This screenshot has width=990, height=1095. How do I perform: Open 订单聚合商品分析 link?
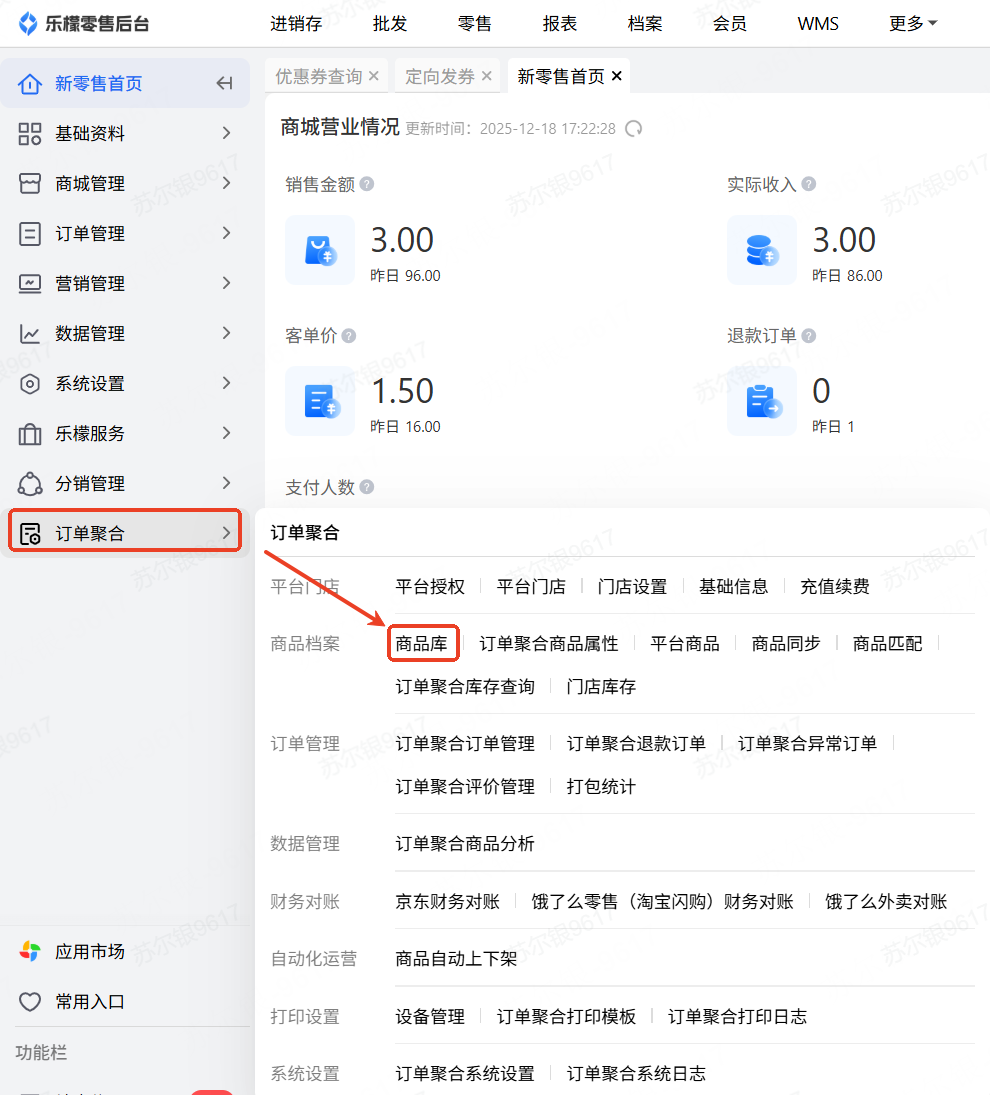pos(465,844)
